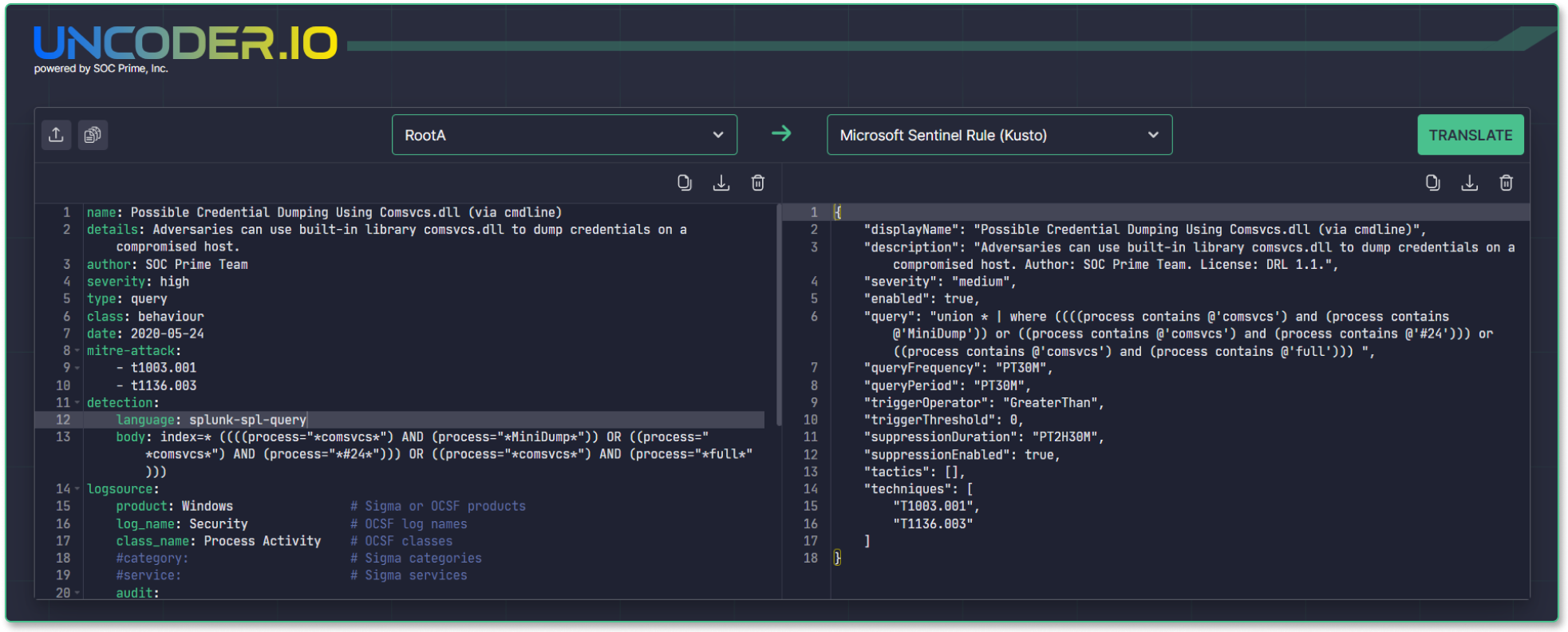Click the '"tactics": []' output line

click(x=914, y=472)
